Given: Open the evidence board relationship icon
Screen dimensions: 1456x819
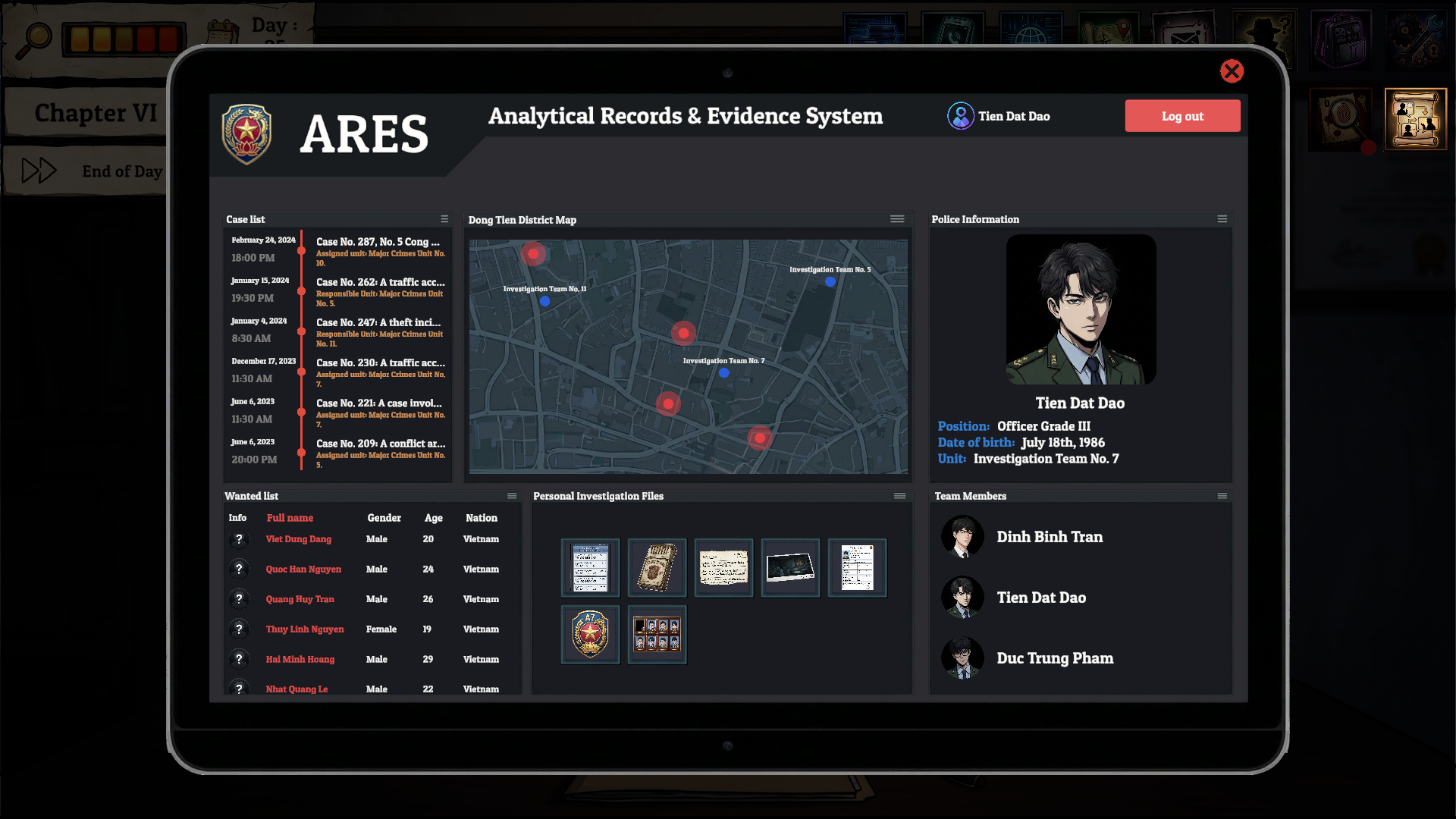Looking at the screenshot, I should (1415, 120).
